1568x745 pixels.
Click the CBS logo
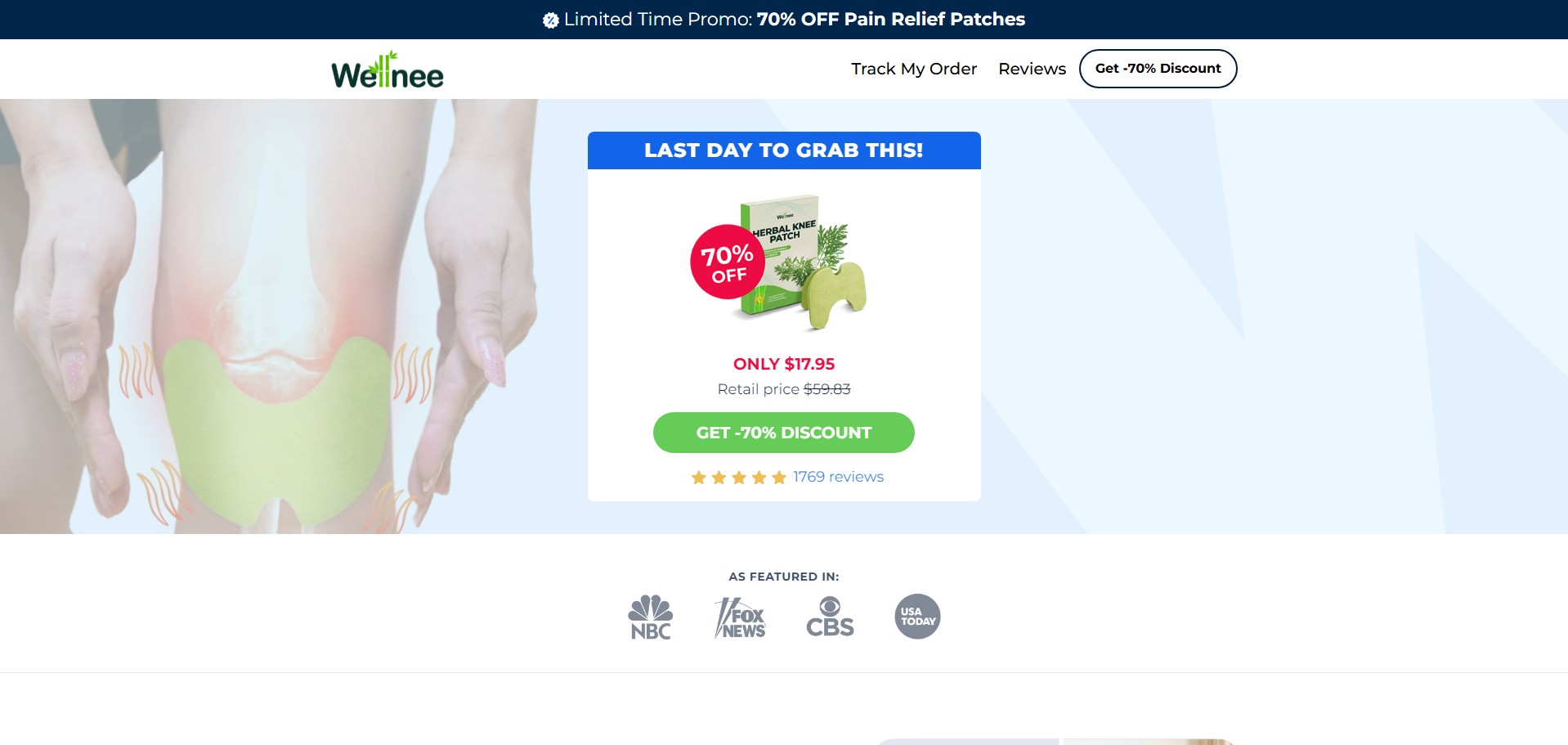click(830, 617)
